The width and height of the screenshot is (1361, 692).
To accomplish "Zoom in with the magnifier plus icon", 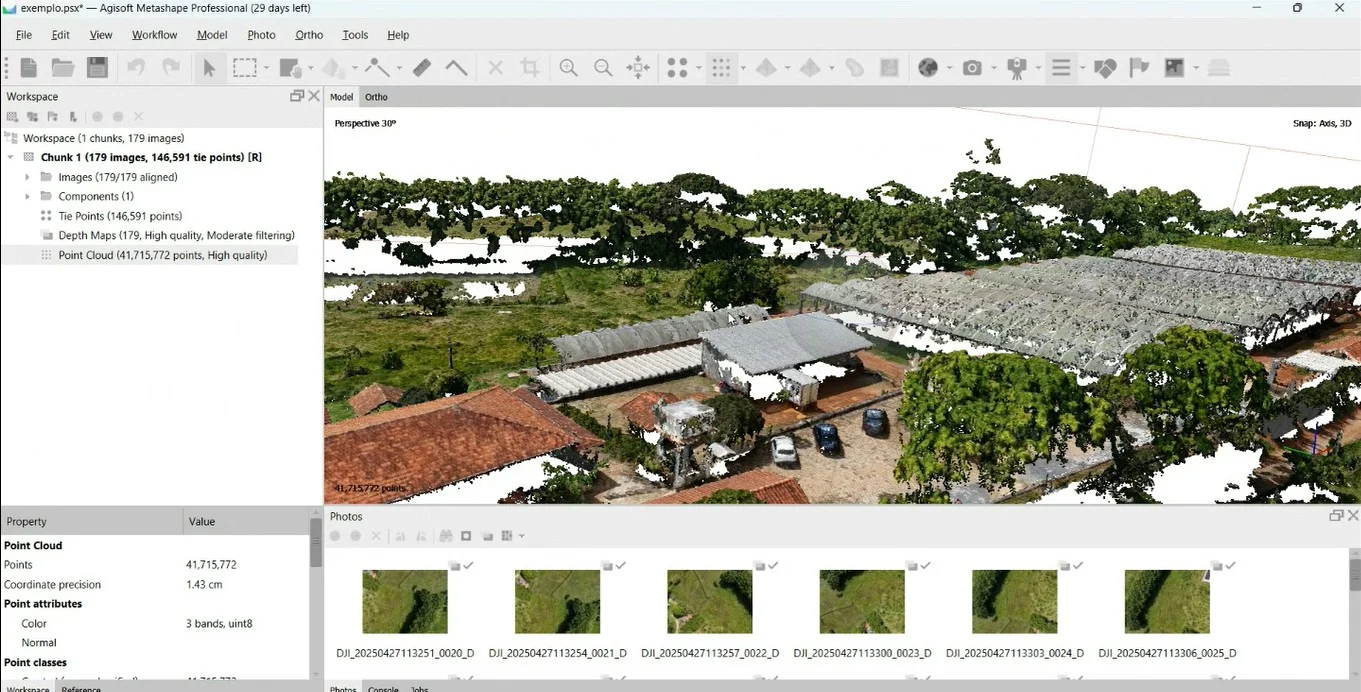I will tap(568, 67).
